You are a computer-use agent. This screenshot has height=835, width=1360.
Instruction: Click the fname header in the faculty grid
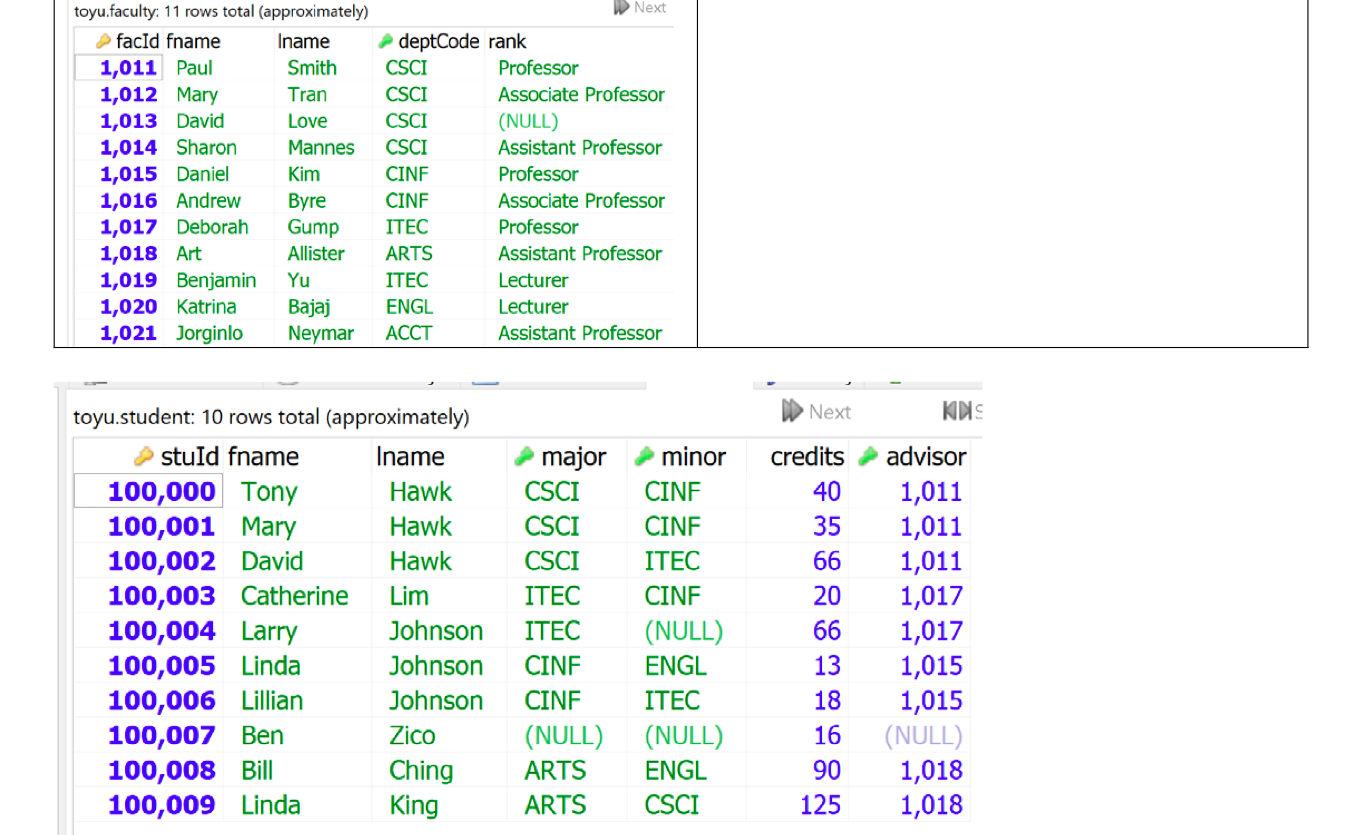pyautogui.click(x=196, y=41)
